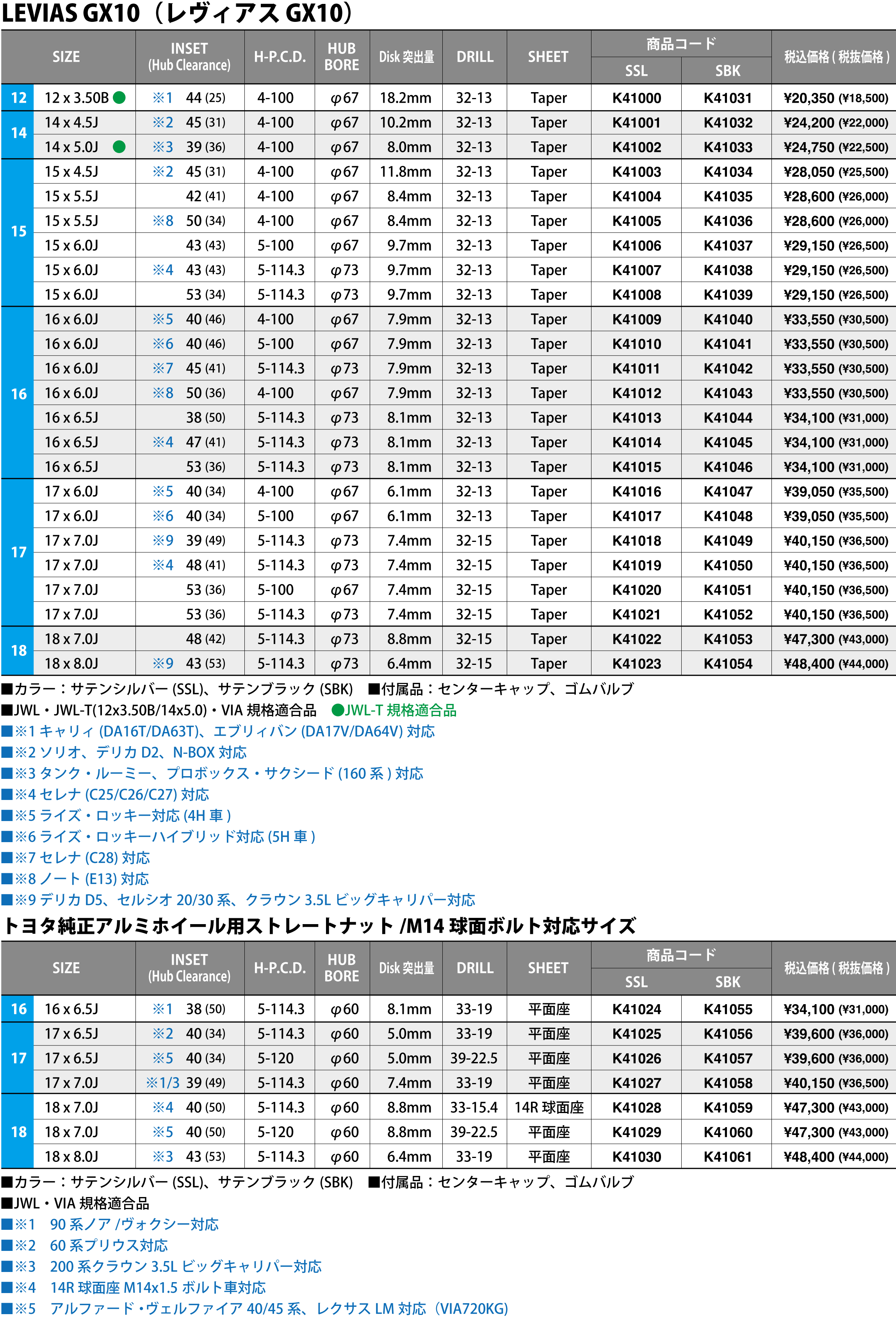
Task: Select product code K41039
Action: click(728, 295)
